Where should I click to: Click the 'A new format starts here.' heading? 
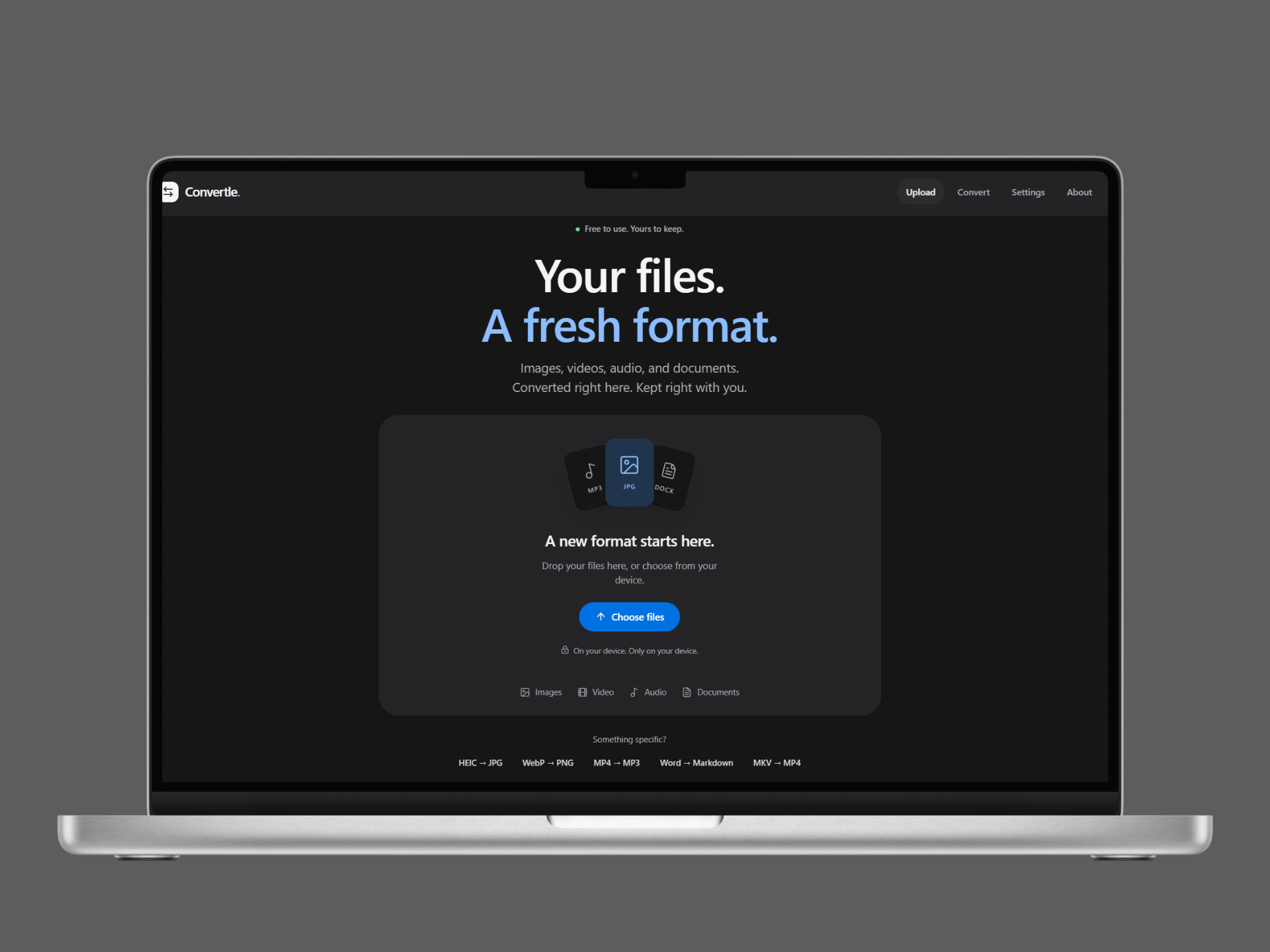(x=629, y=541)
